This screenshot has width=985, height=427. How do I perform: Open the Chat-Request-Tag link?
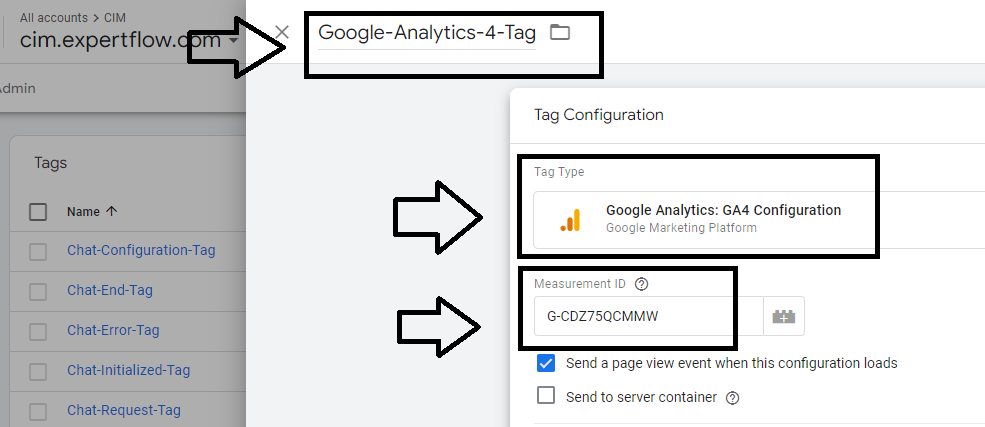[123, 410]
